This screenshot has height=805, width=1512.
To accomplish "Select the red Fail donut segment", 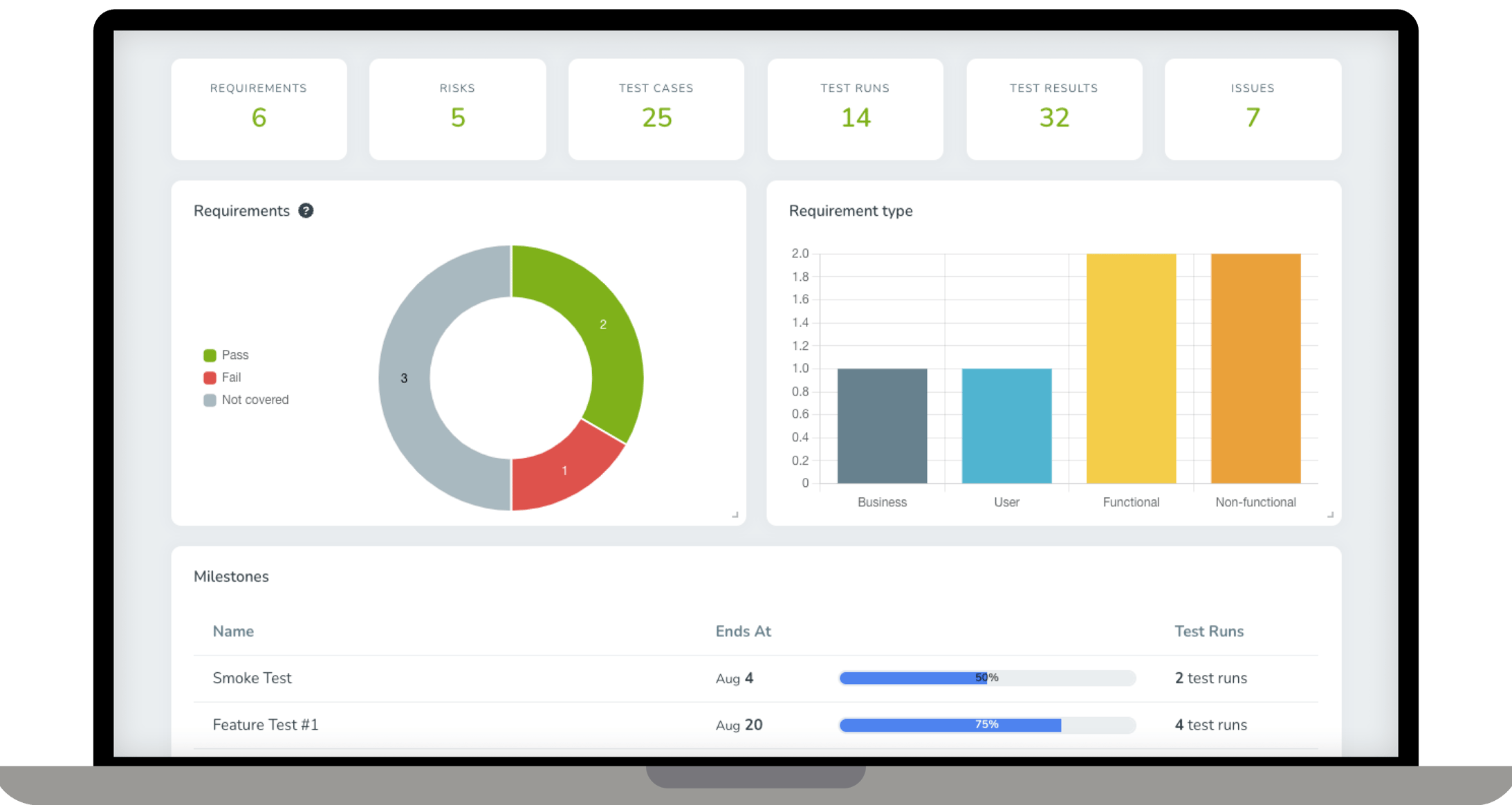I will point(564,470).
